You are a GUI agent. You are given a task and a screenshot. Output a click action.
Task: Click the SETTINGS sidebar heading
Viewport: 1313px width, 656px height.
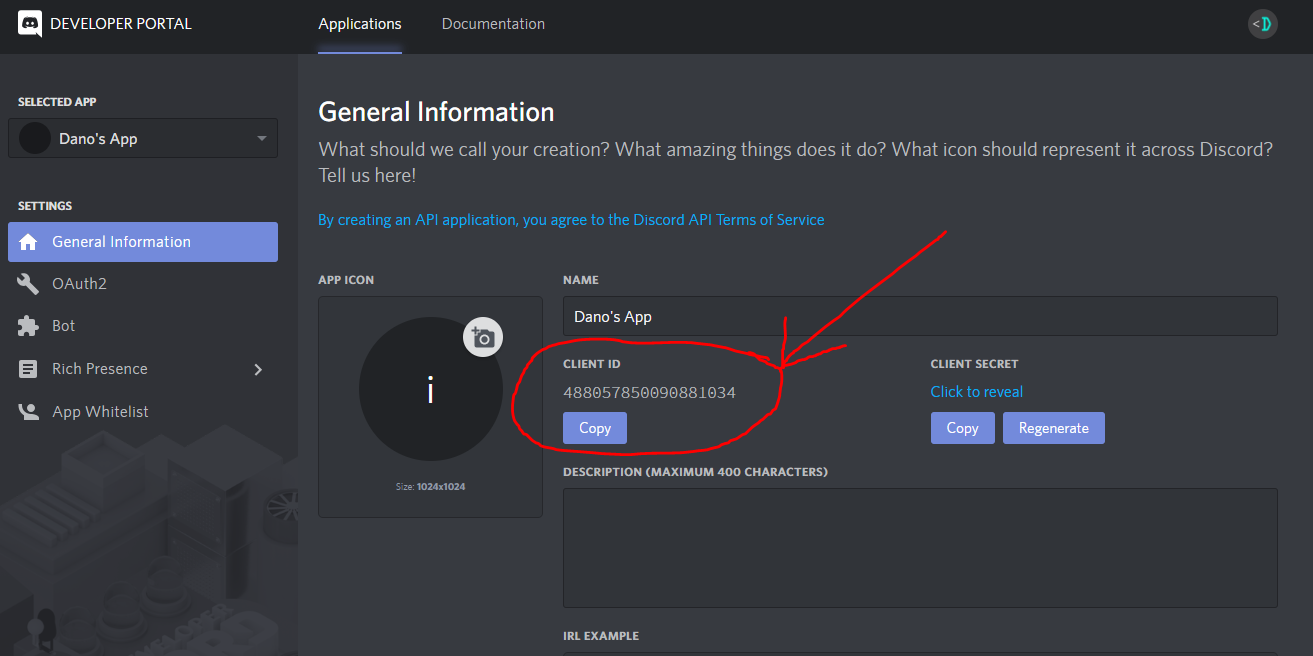pos(45,206)
